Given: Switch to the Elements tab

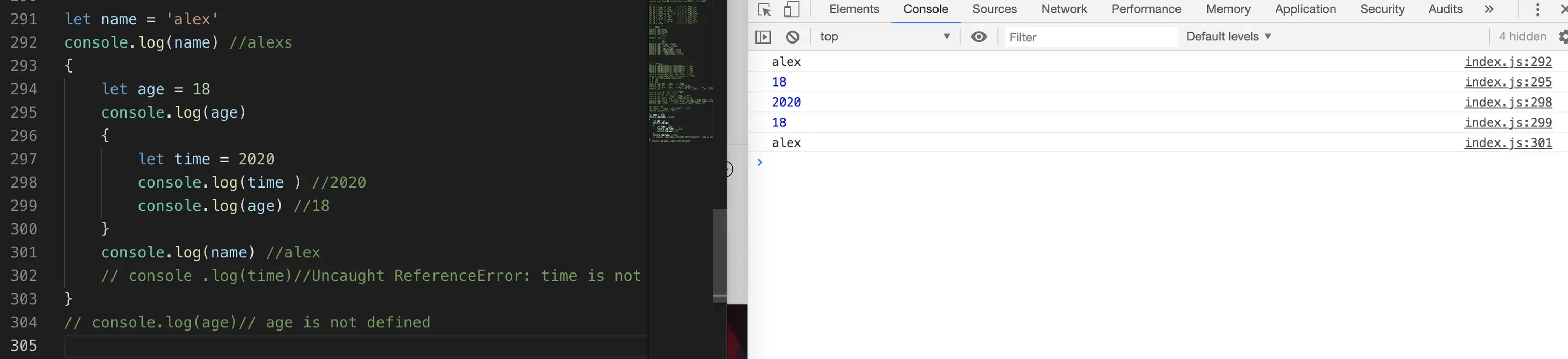Looking at the screenshot, I should (x=854, y=9).
